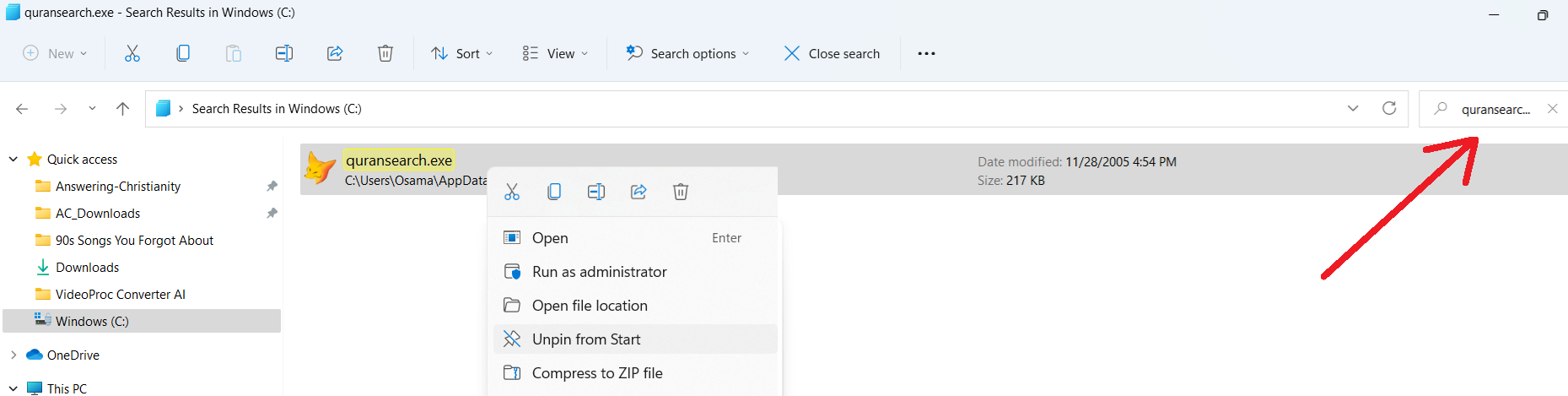The image size is (1568, 396).
Task: Choose Unpin from Start
Action: tap(634, 339)
